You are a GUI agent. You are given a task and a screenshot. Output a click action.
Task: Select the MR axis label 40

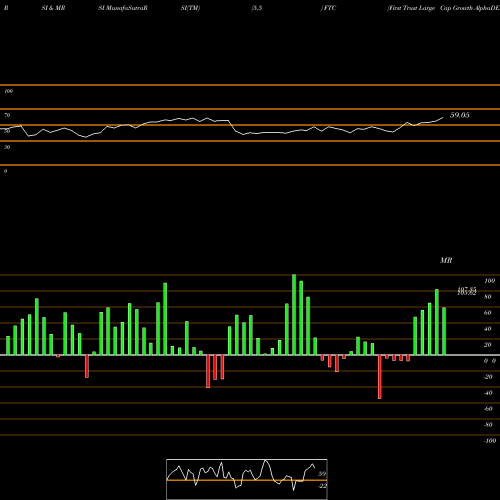pyautogui.click(x=487, y=329)
